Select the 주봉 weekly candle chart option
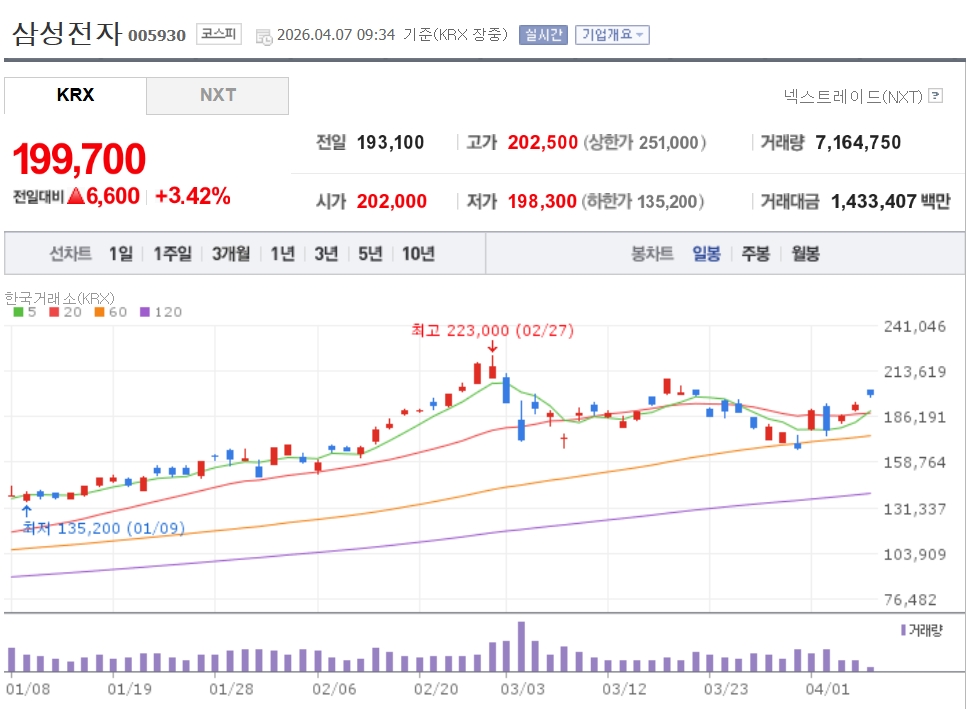 coord(755,254)
